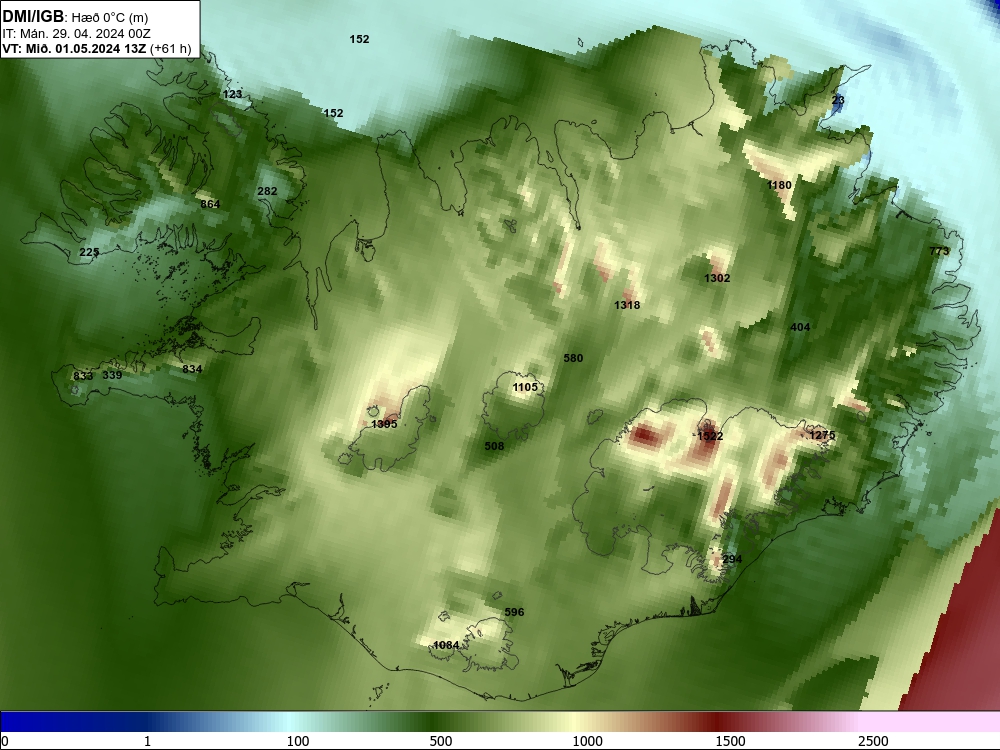This screenshot has width=1000, height=750.
Task: Click the map value 1180
Action: 779,186
